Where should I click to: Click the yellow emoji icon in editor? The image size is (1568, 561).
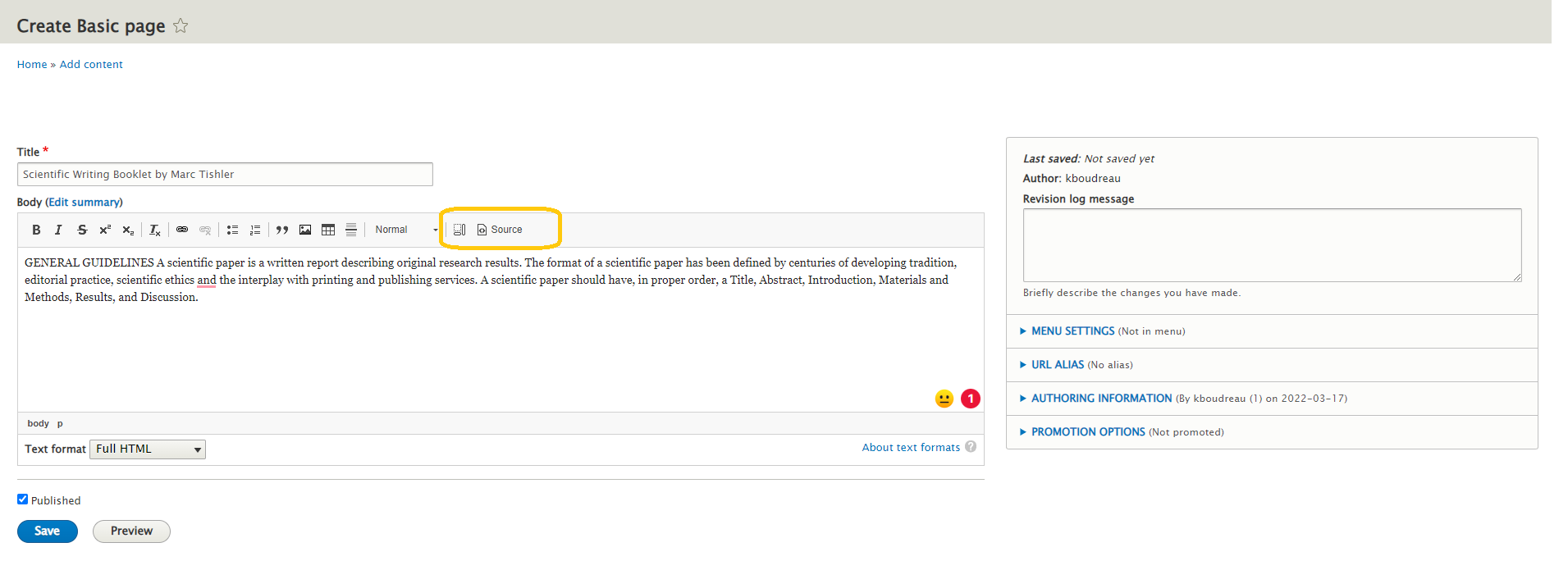pyautogui.click(x=944, y=399)
